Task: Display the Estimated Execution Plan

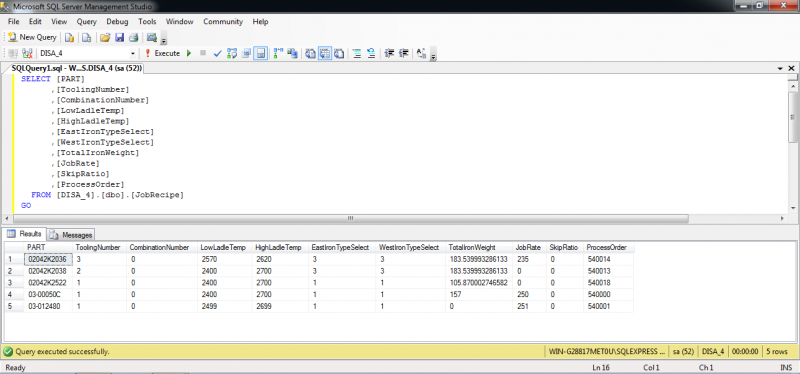Action: click(232, 53)
